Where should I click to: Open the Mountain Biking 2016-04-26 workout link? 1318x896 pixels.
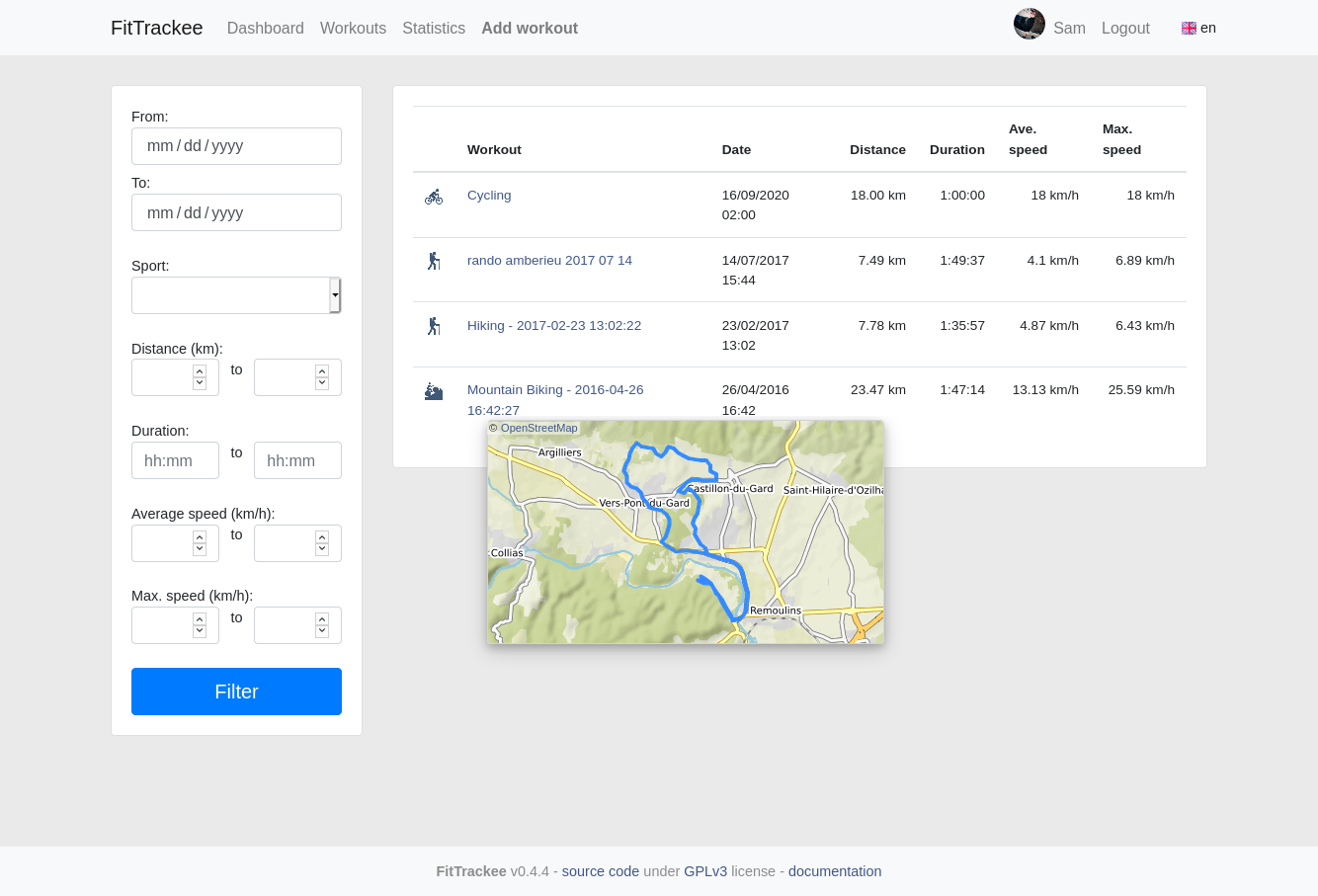tap(554, 390)
